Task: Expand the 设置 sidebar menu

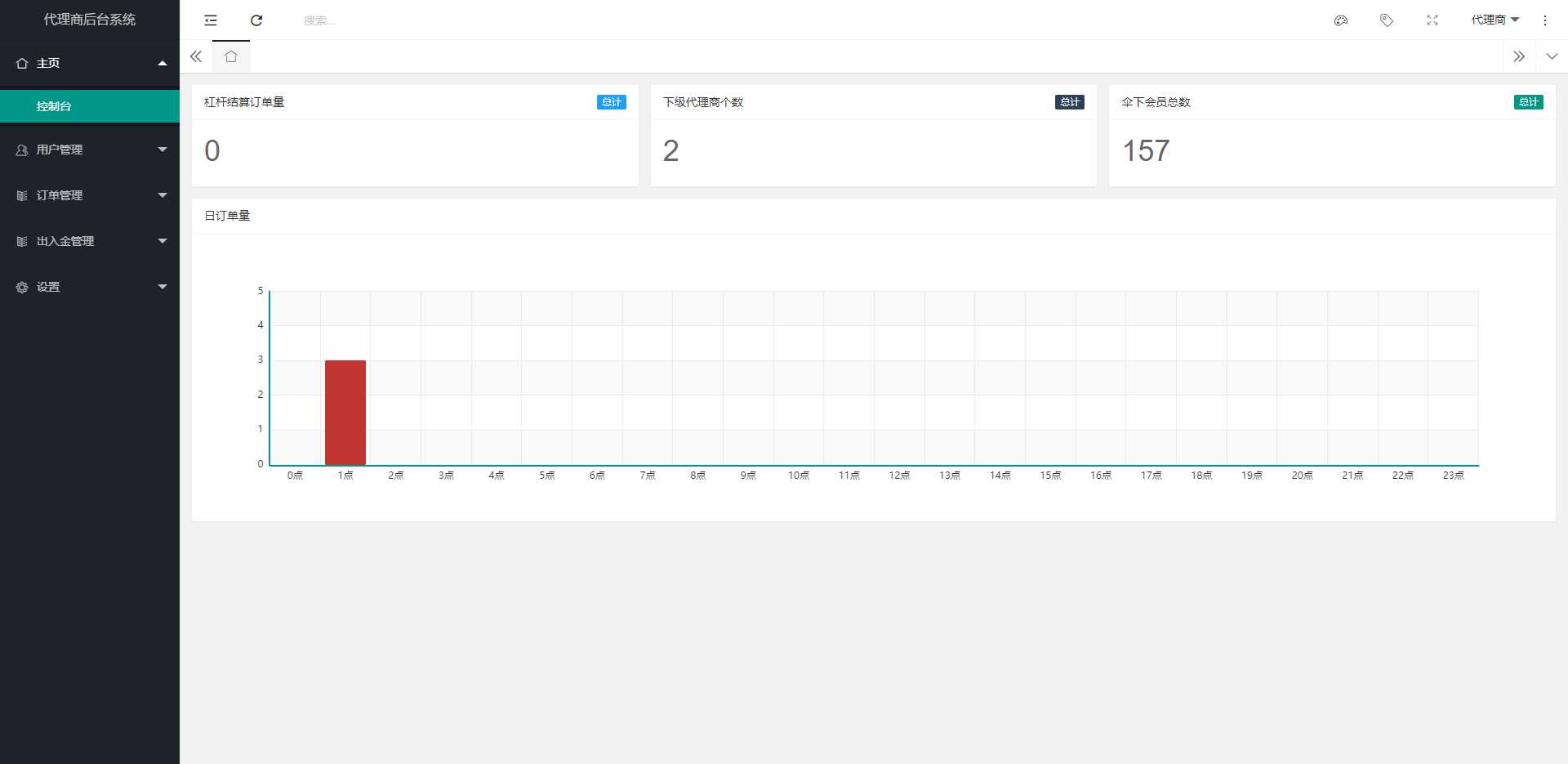Action: click(90, 287)
